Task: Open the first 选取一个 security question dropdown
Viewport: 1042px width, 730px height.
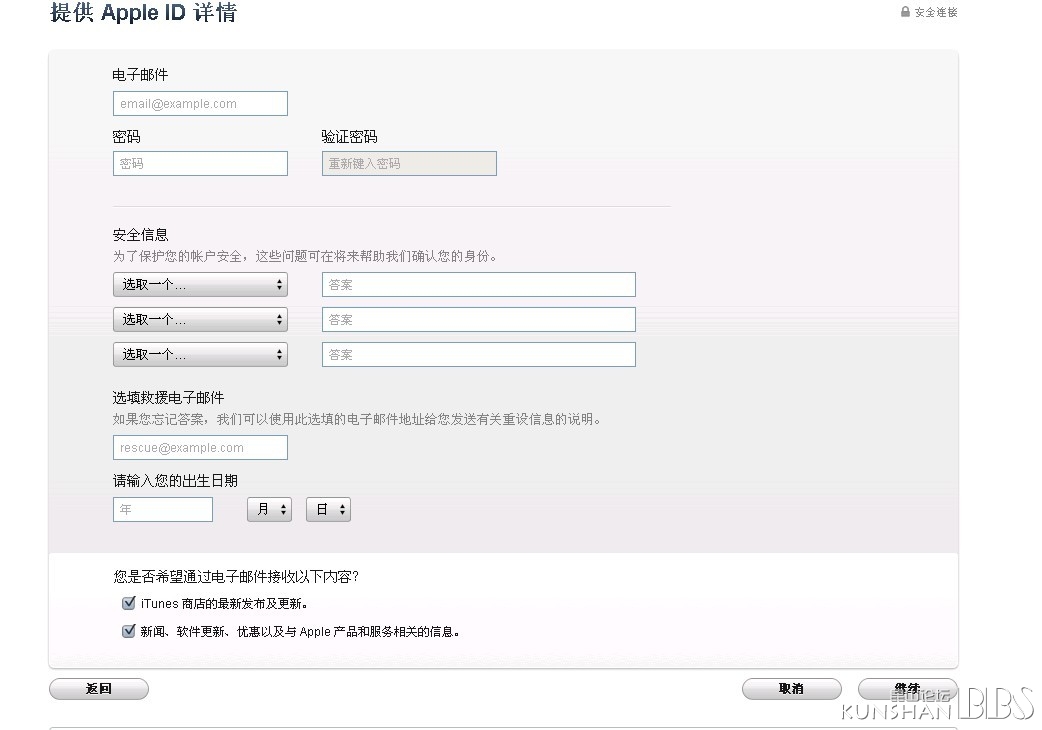Action: tap(201, 285)
